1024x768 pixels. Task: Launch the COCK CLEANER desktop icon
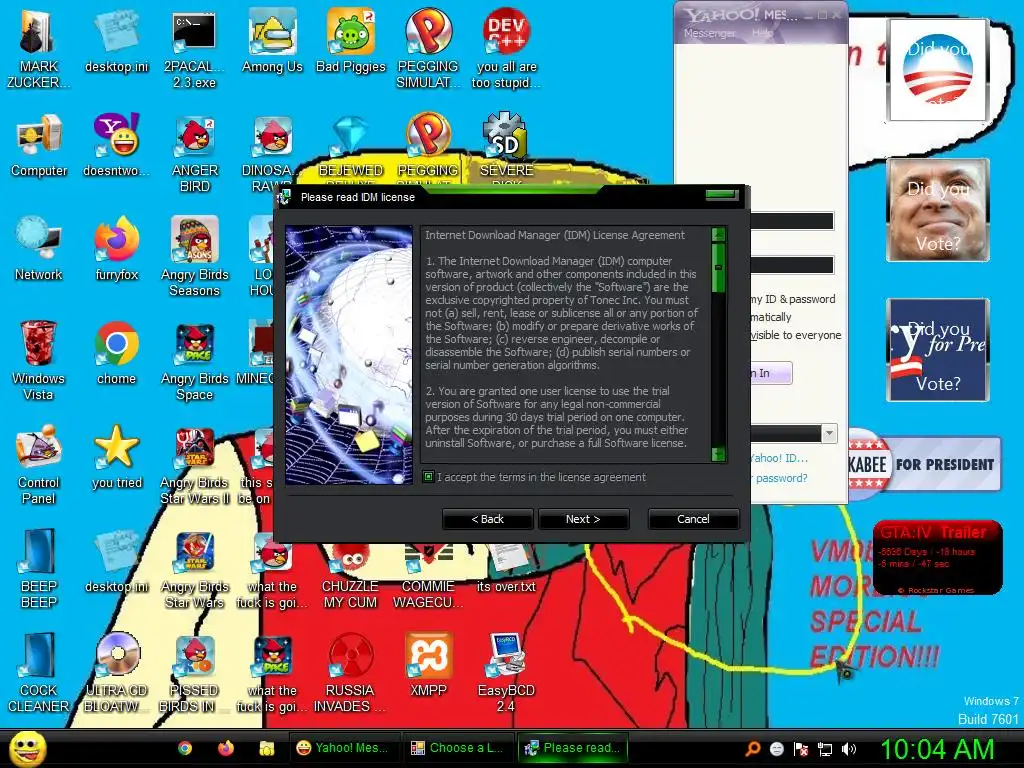39,672
